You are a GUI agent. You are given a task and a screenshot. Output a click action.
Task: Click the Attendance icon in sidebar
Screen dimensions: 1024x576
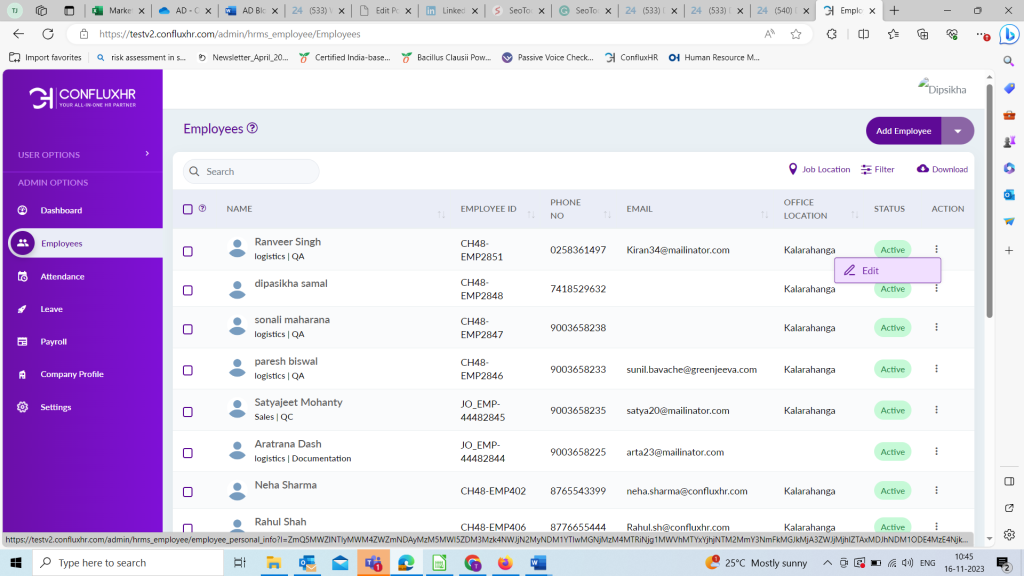click(22, 276)
